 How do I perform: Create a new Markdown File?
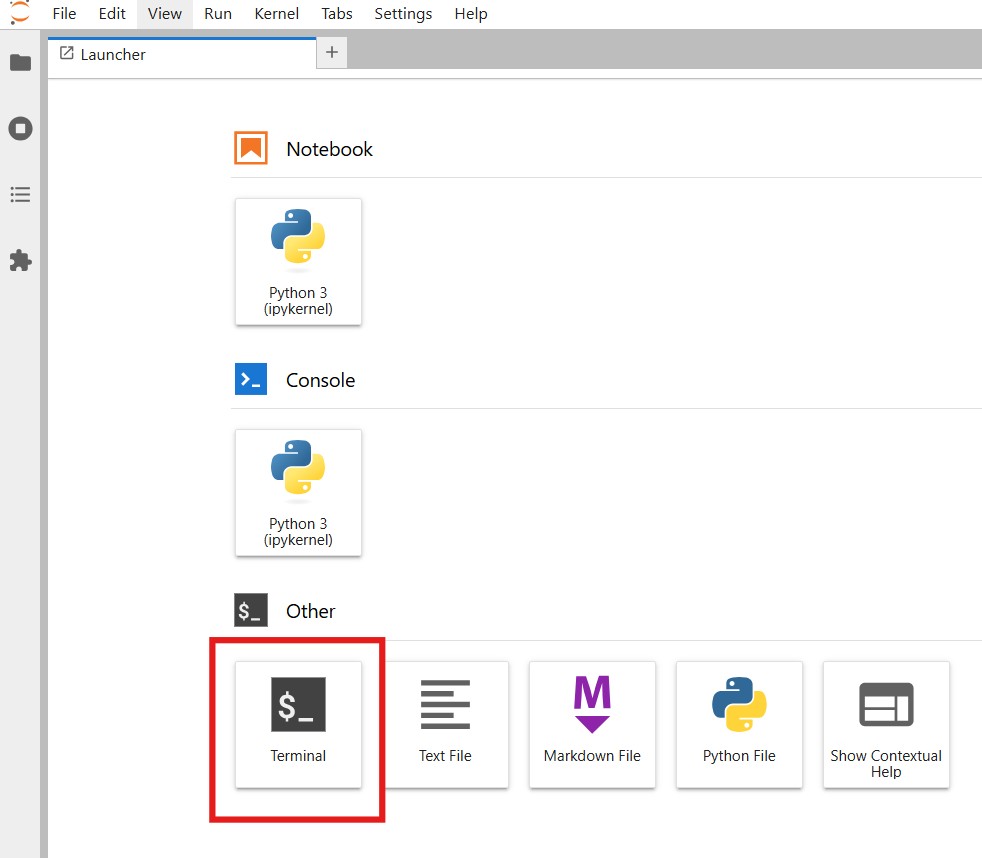tap(592, 723)
